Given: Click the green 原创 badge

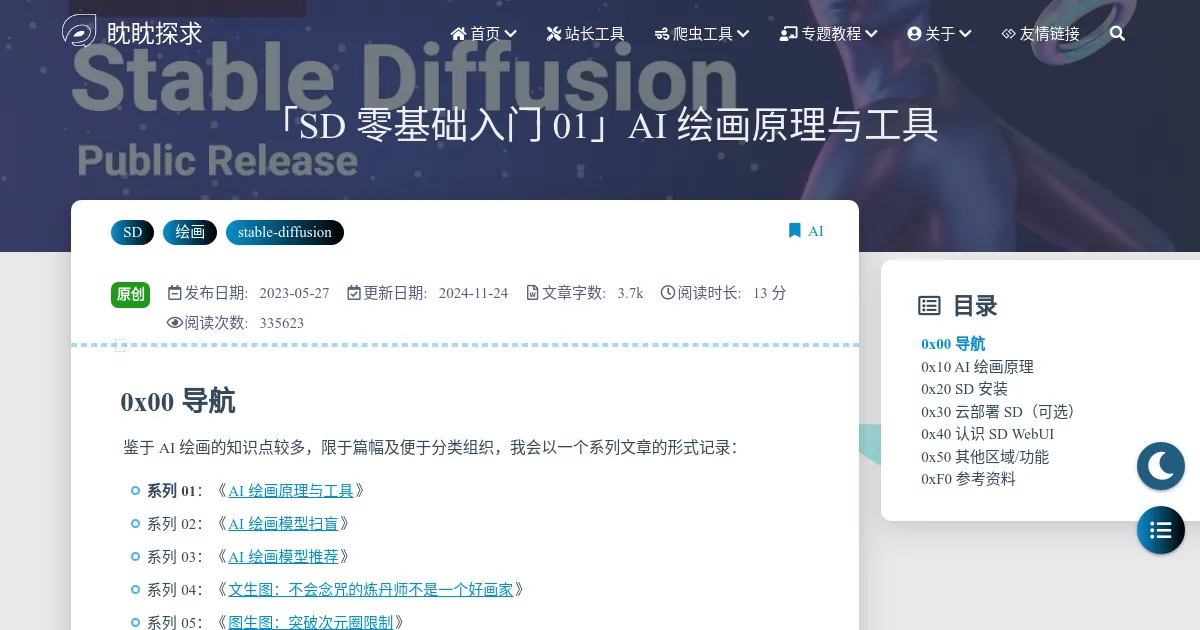Looking at the screenshot, I should 130,294.
